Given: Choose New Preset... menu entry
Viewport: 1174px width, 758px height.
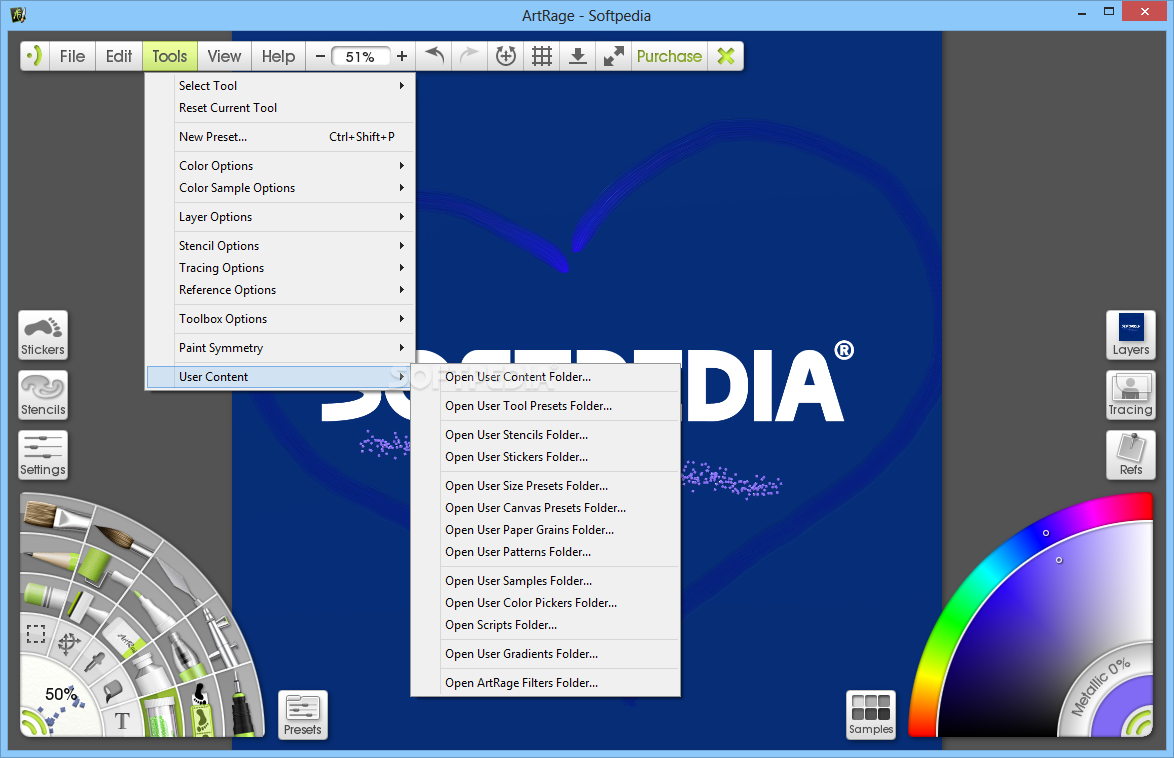Looking at the screenshot, I should (280, 137).
